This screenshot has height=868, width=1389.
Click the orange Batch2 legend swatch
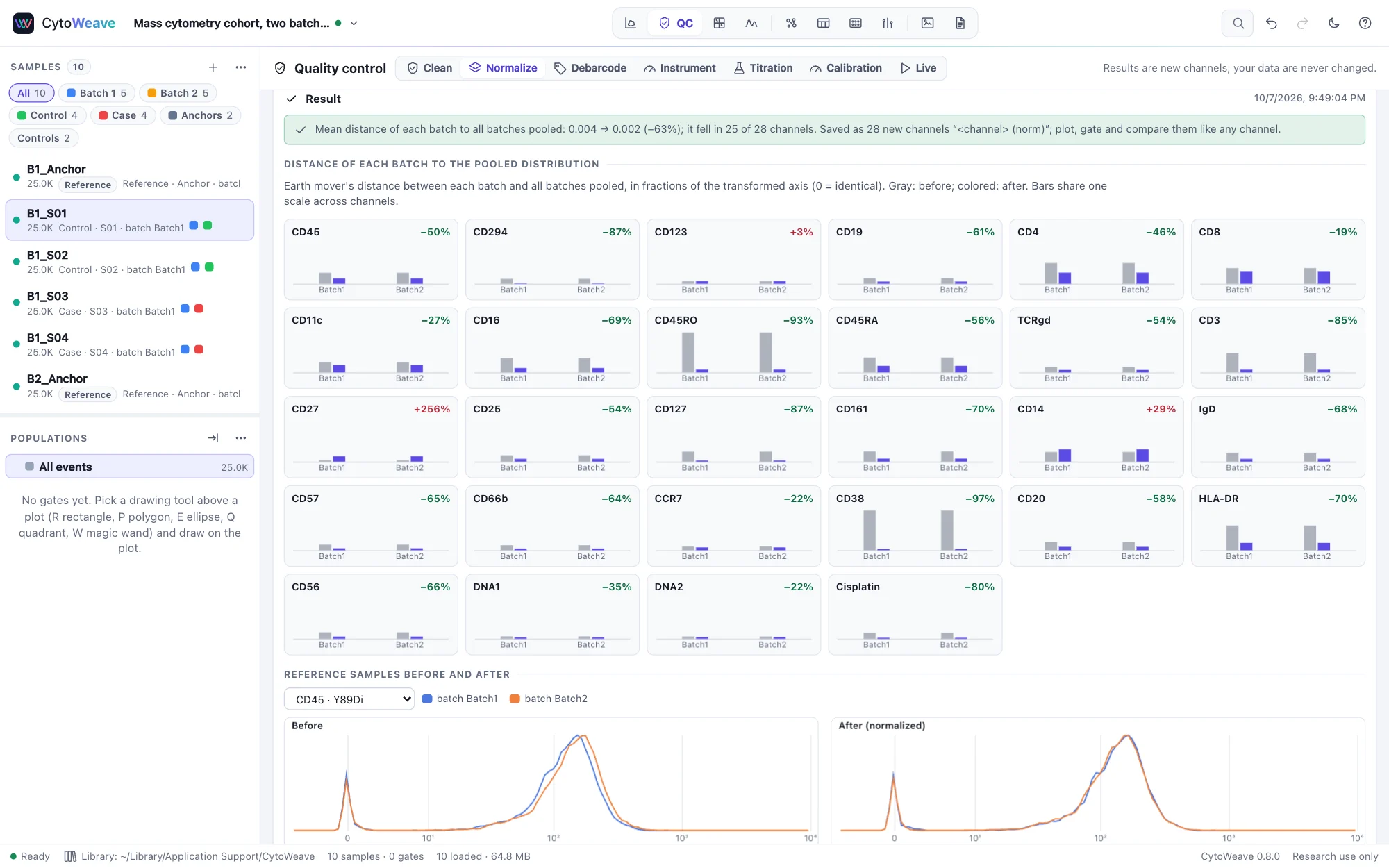coord(515,699)
